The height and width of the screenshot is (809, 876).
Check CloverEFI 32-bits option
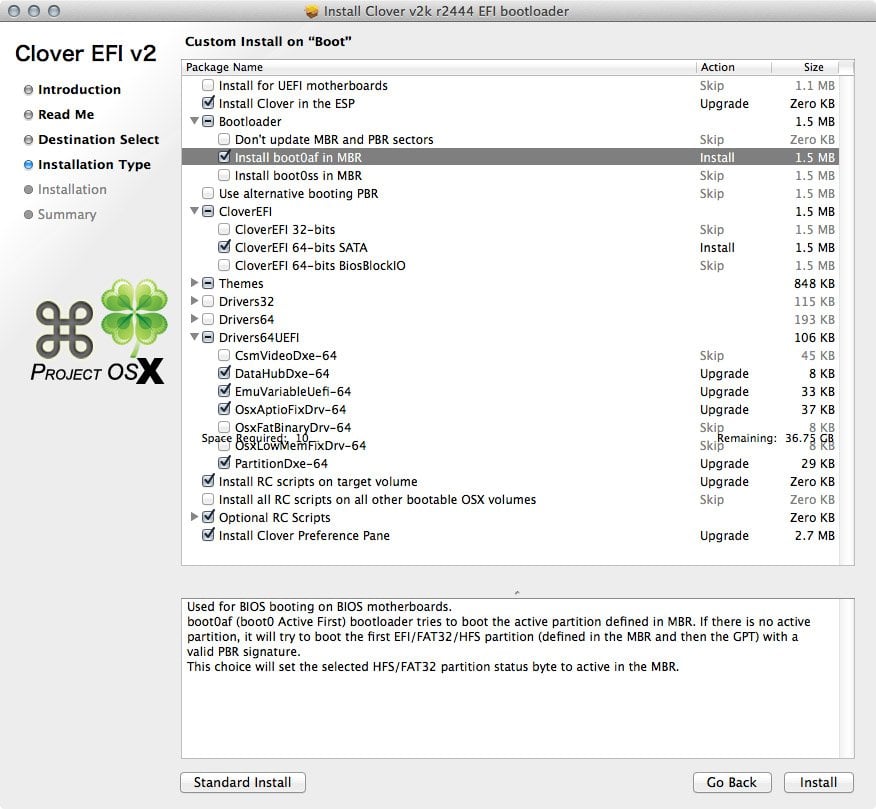coord(224,229)
